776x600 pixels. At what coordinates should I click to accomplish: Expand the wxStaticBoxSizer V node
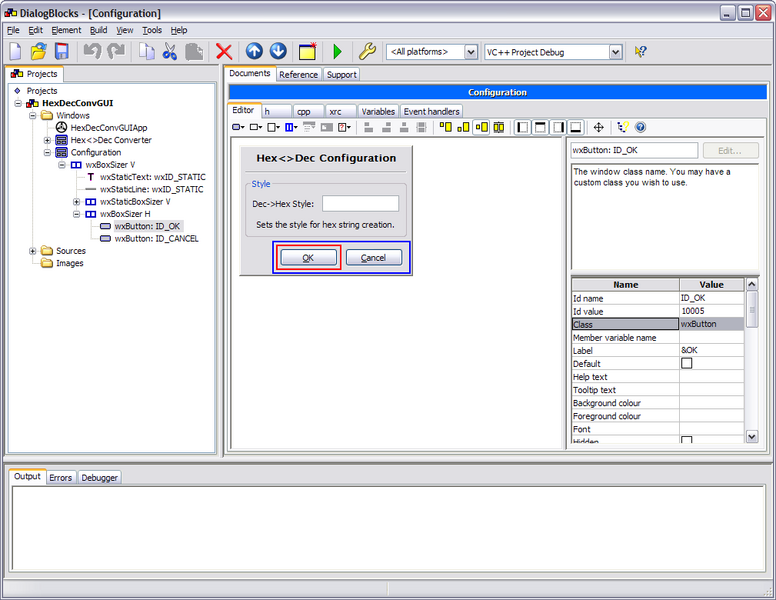point(77,202)
